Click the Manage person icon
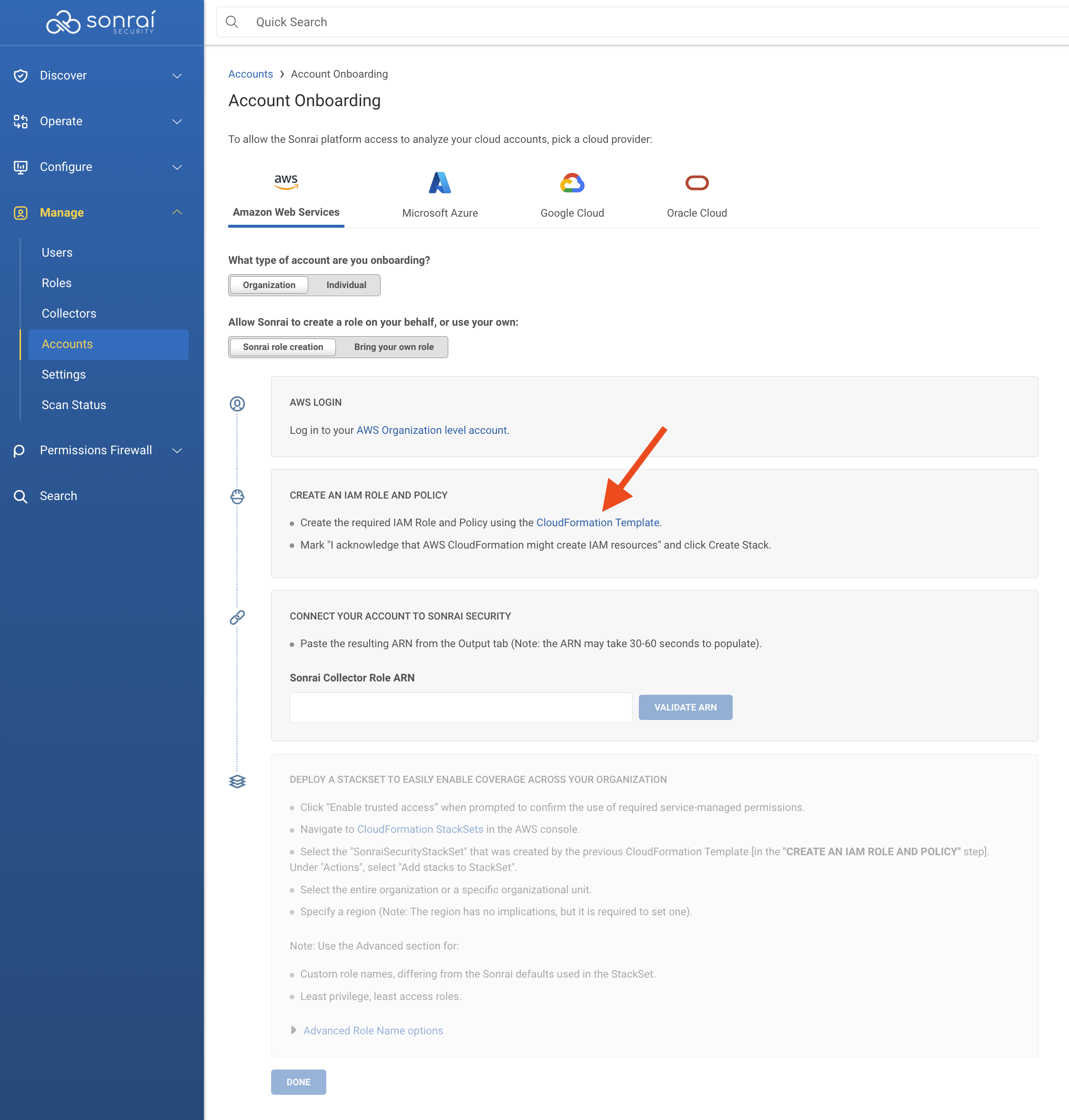 pyautogui.click(x=20, y=212)
